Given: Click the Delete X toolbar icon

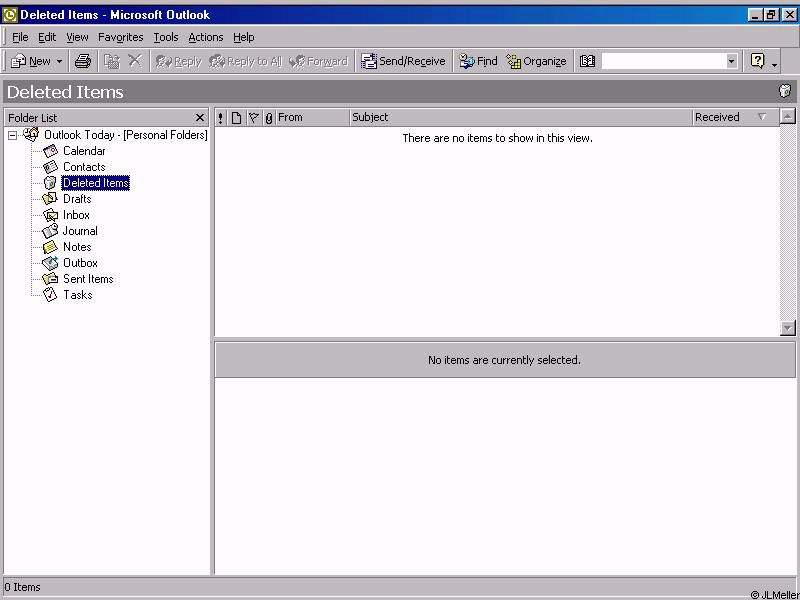Looking at the screenshot, I should [135, 61].
